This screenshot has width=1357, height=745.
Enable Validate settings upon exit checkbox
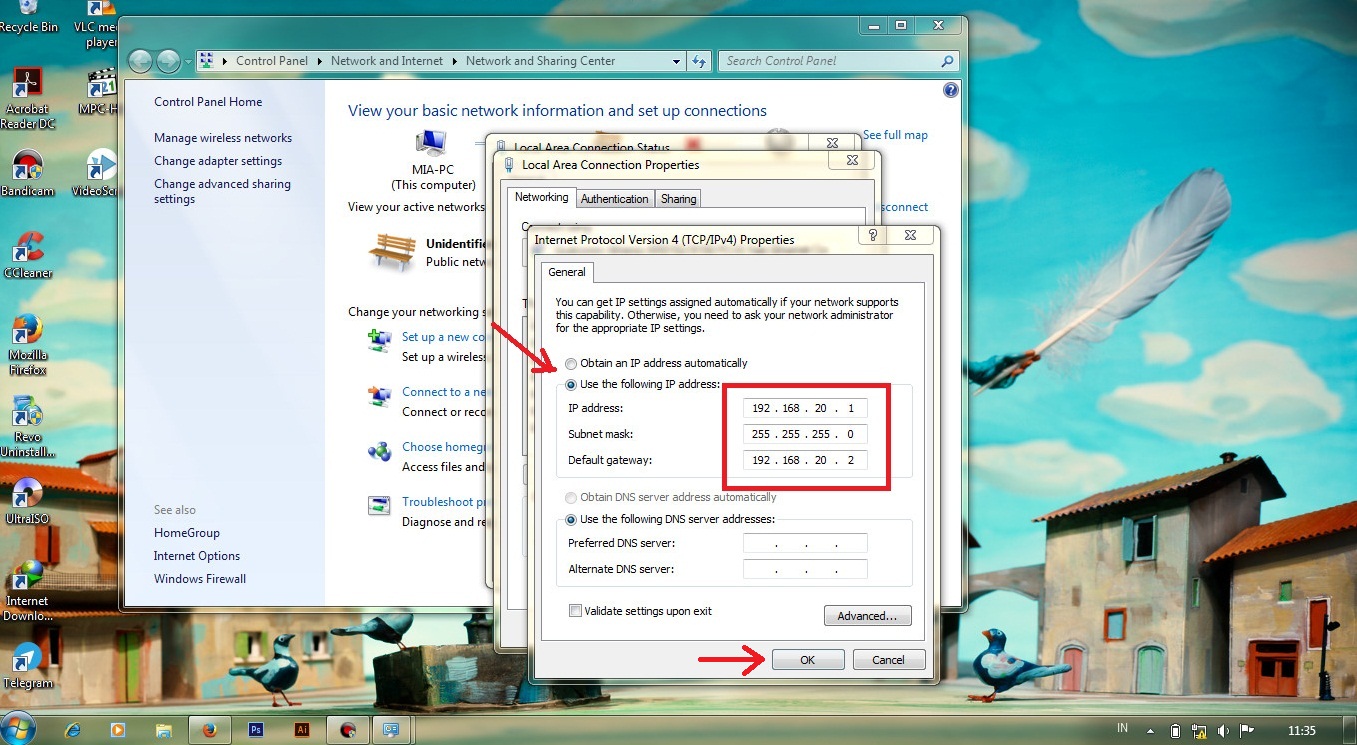(x=575, y=611)
